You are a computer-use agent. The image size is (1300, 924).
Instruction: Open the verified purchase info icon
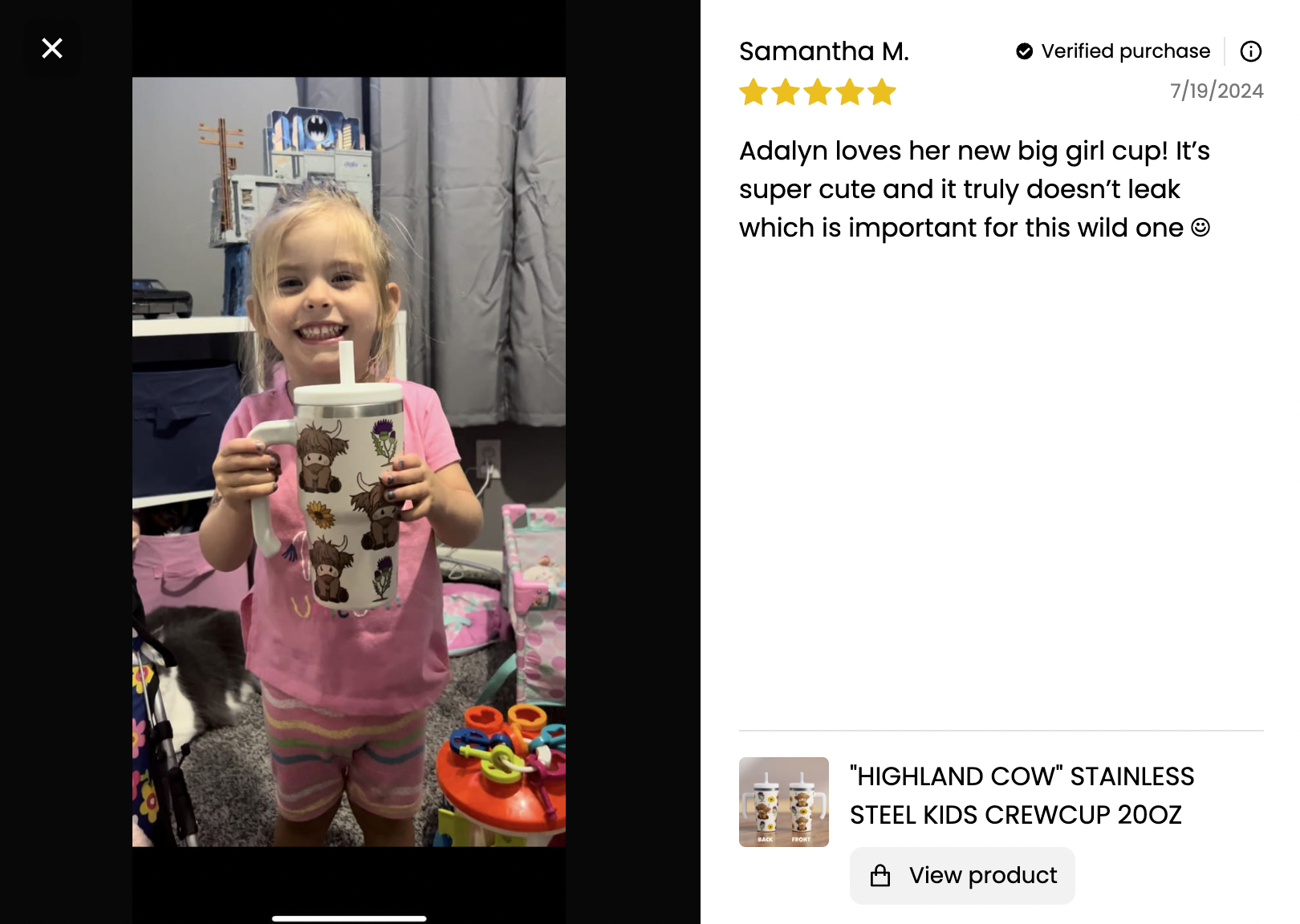pos(1250,51)
